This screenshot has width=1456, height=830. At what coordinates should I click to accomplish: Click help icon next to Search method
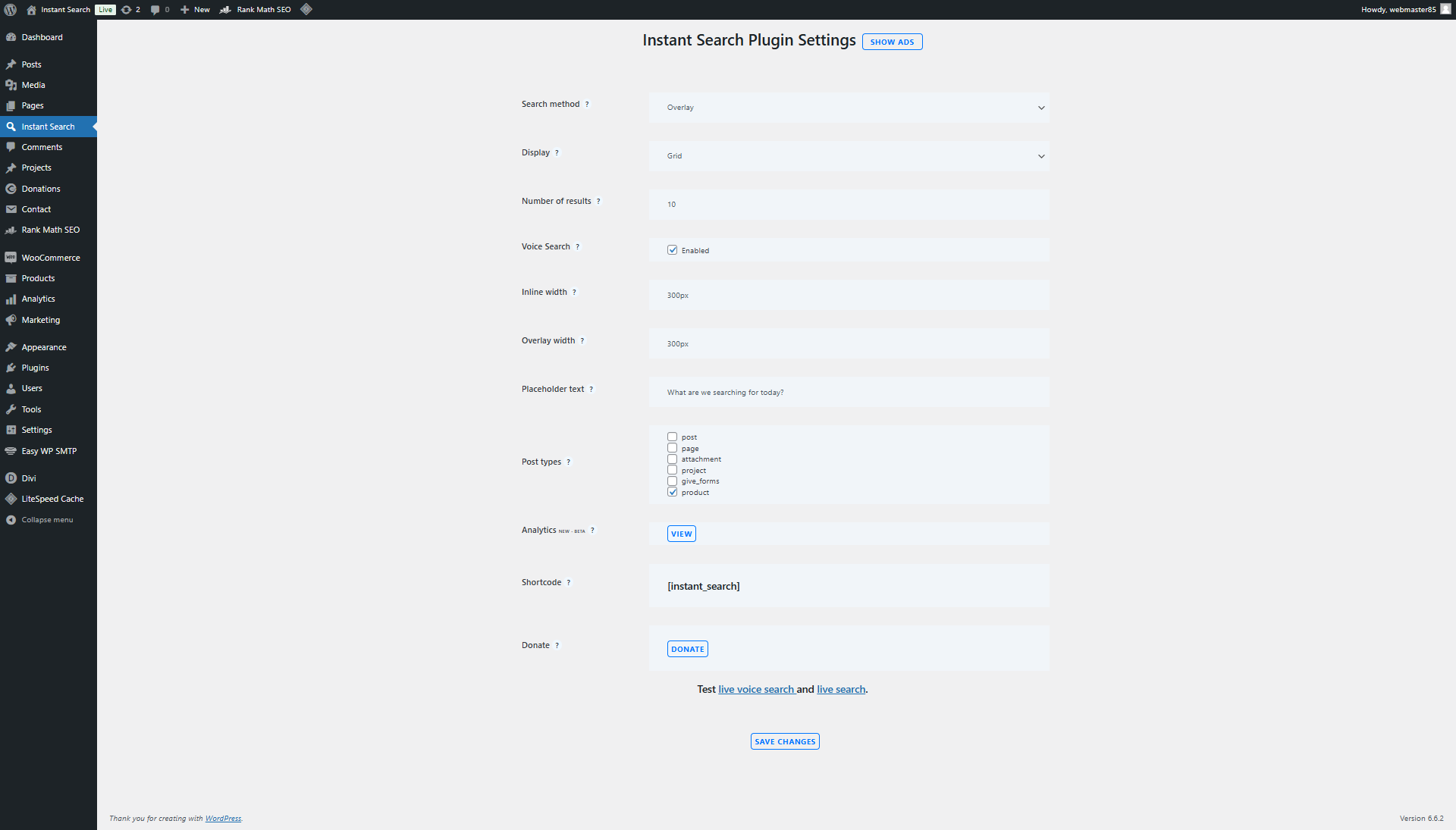tap(587, 105)
